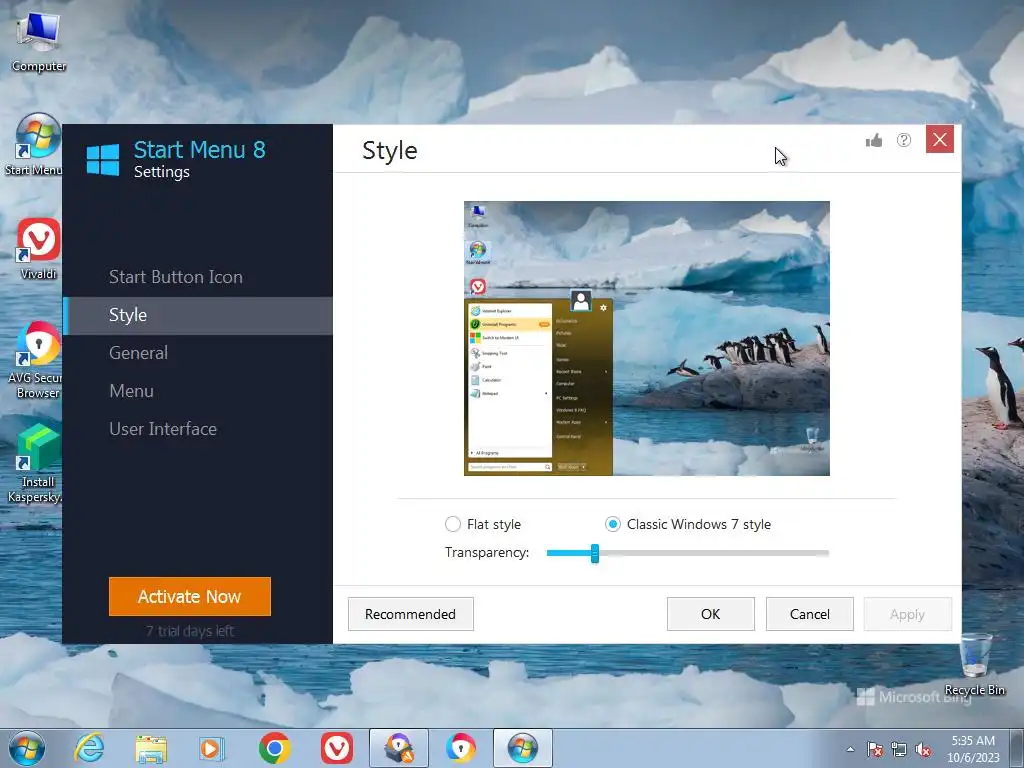Select the Flat style radio button
The image size is (1024, 768).
(453, 524)
